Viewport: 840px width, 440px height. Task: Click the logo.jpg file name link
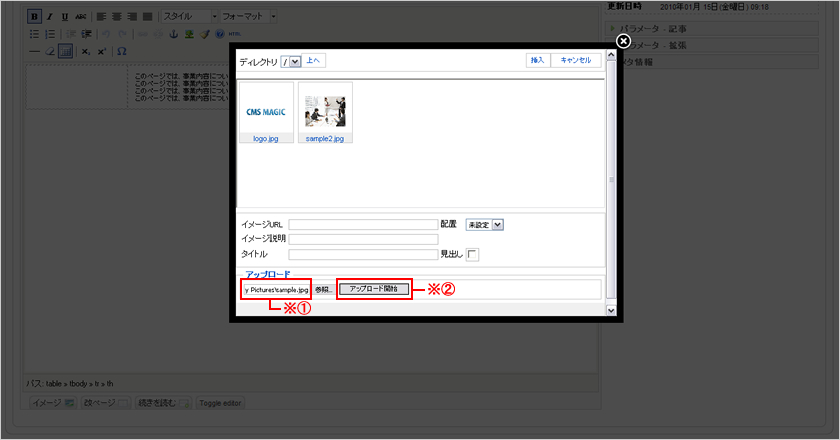(266, 139)
